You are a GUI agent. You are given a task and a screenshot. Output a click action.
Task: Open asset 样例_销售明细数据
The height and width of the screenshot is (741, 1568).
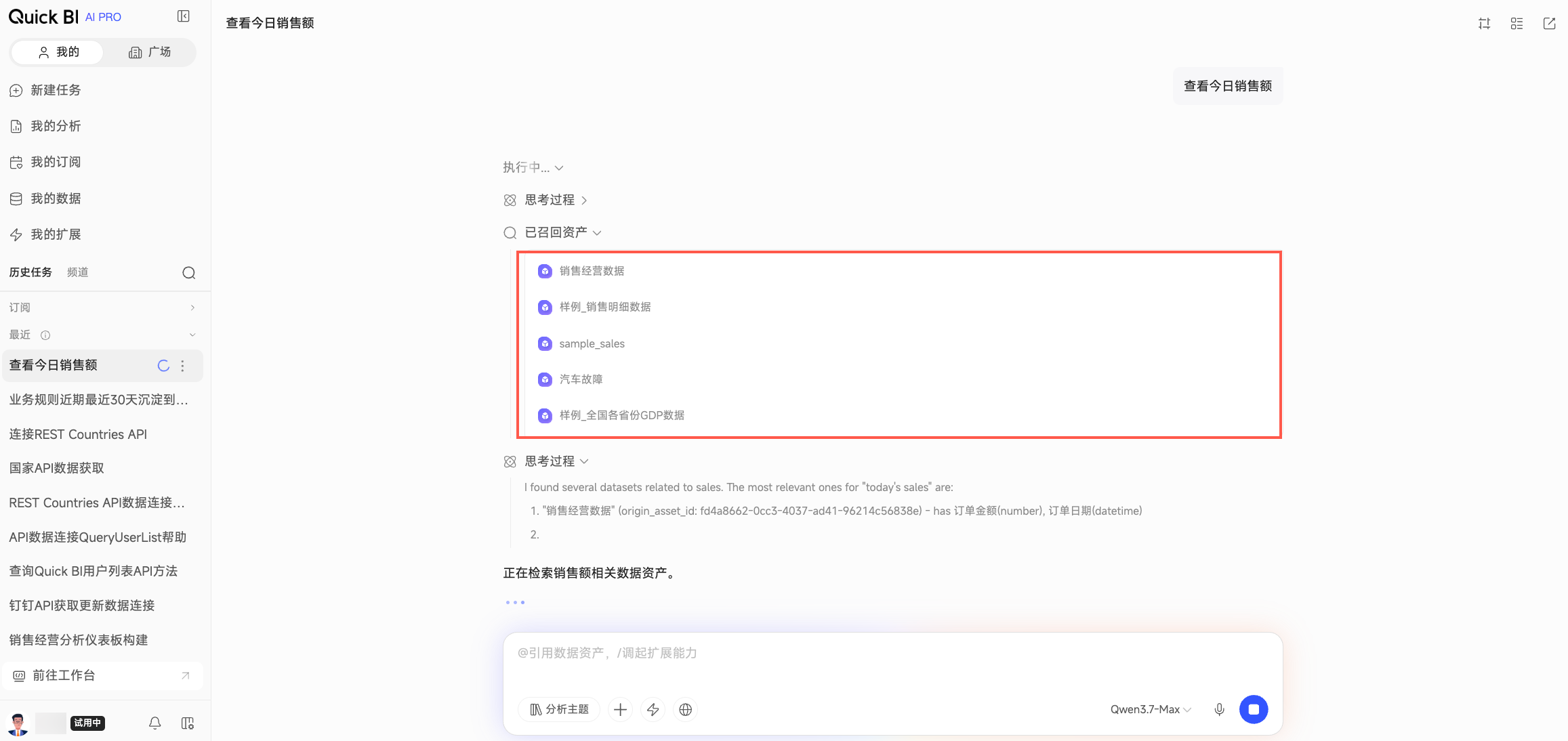point(594,307)
